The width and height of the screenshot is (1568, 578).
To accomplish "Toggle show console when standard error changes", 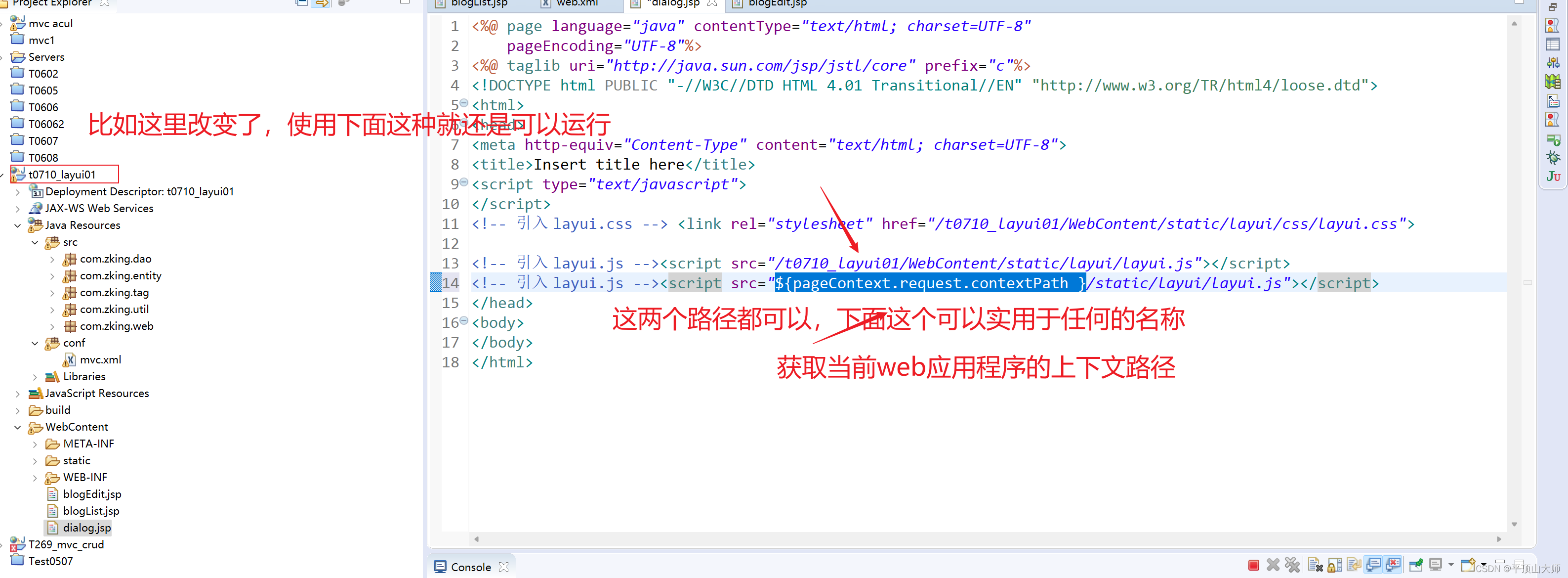I will pyautogui.click(x=1393, y=565).
